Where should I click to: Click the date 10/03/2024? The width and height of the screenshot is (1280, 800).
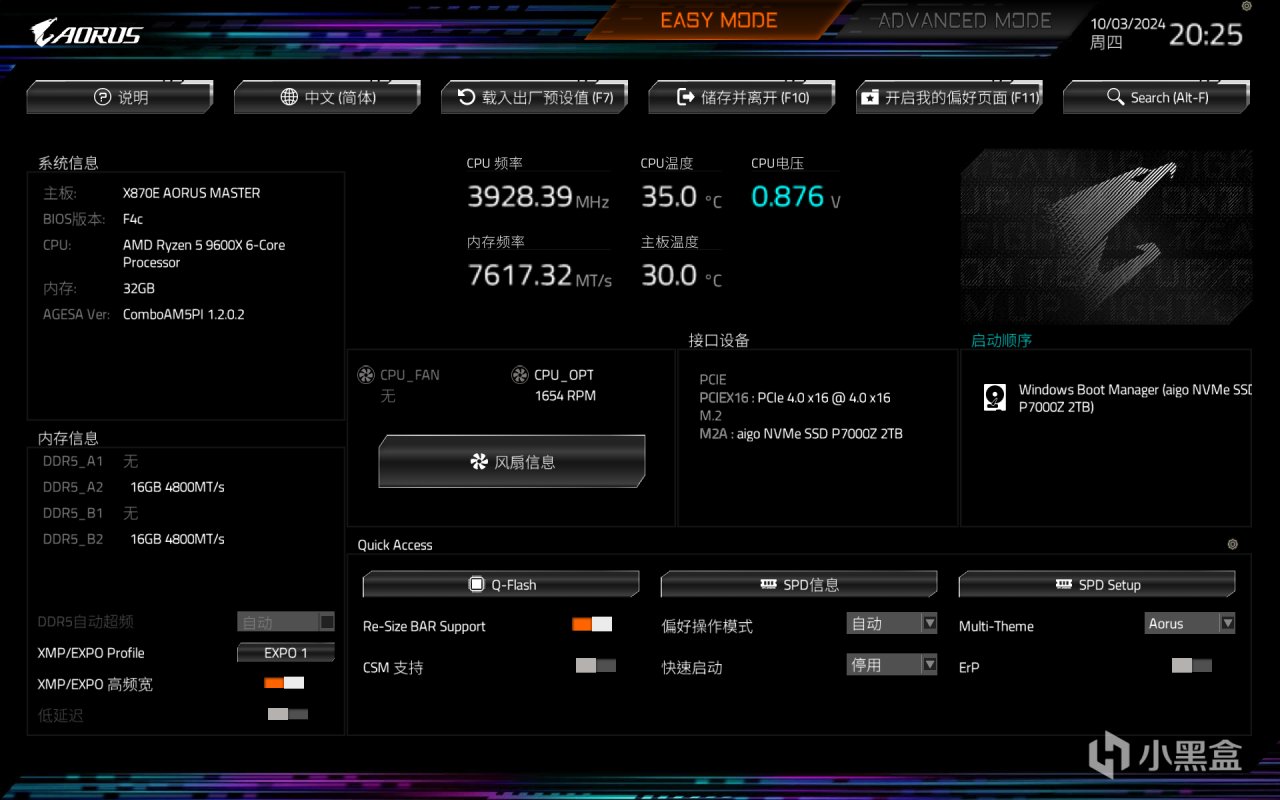coord(1128,24)
